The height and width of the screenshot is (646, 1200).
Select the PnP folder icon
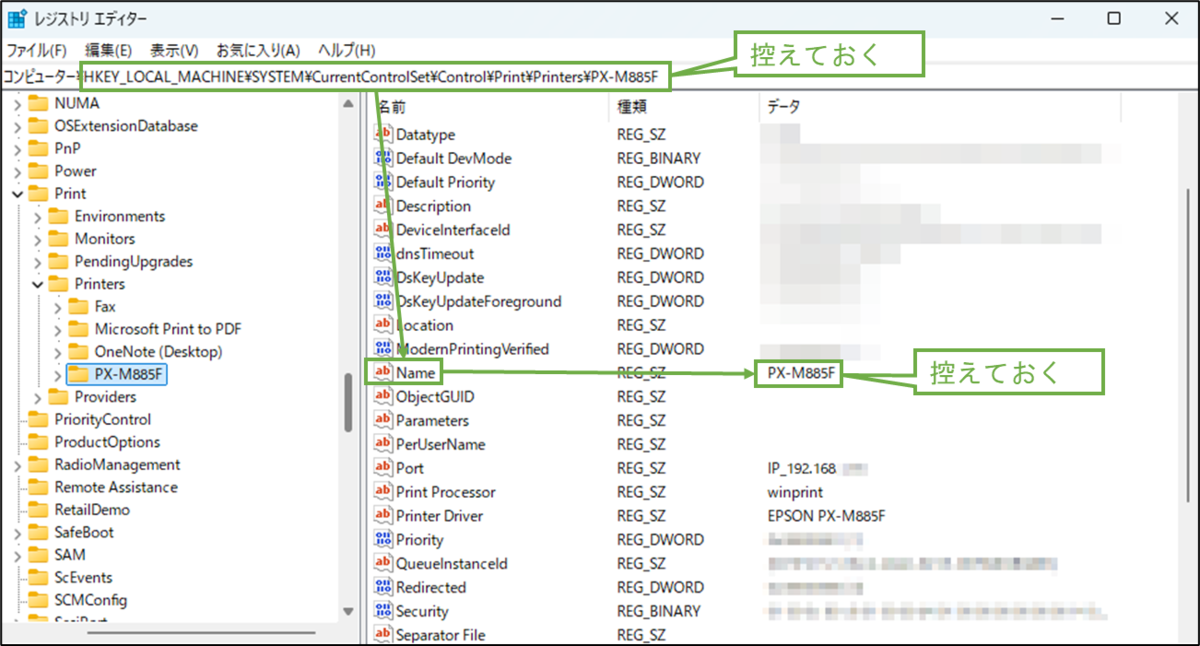click(38, 148)
